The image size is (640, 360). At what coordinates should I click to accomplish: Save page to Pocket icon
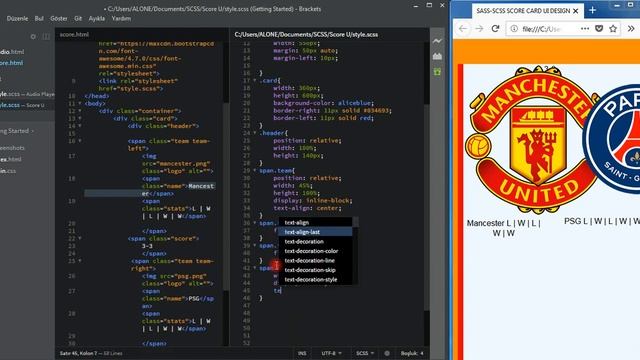(599, 29)
